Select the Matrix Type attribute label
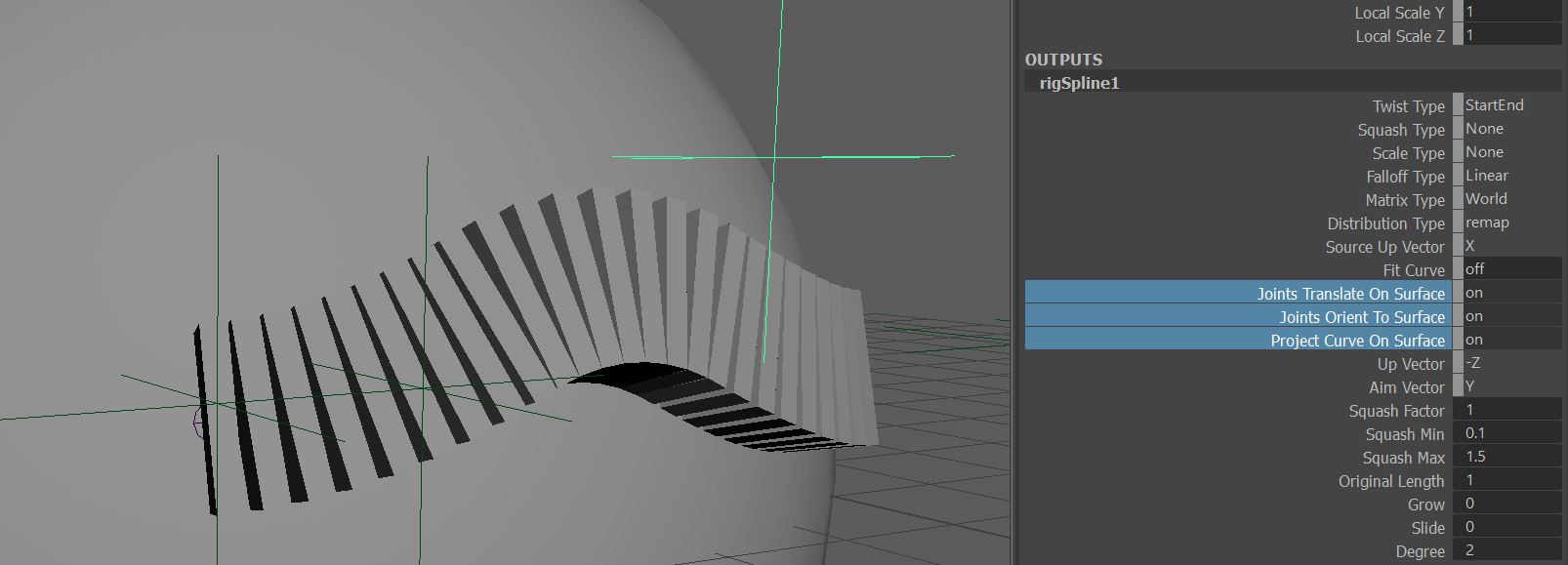1568x565 pixels. (1405, 200)
